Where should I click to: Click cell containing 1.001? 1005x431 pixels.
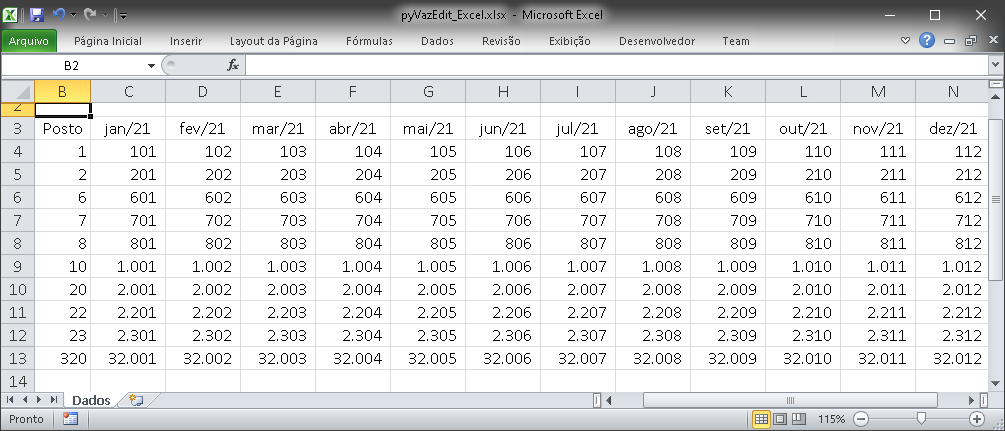(128, 266)
